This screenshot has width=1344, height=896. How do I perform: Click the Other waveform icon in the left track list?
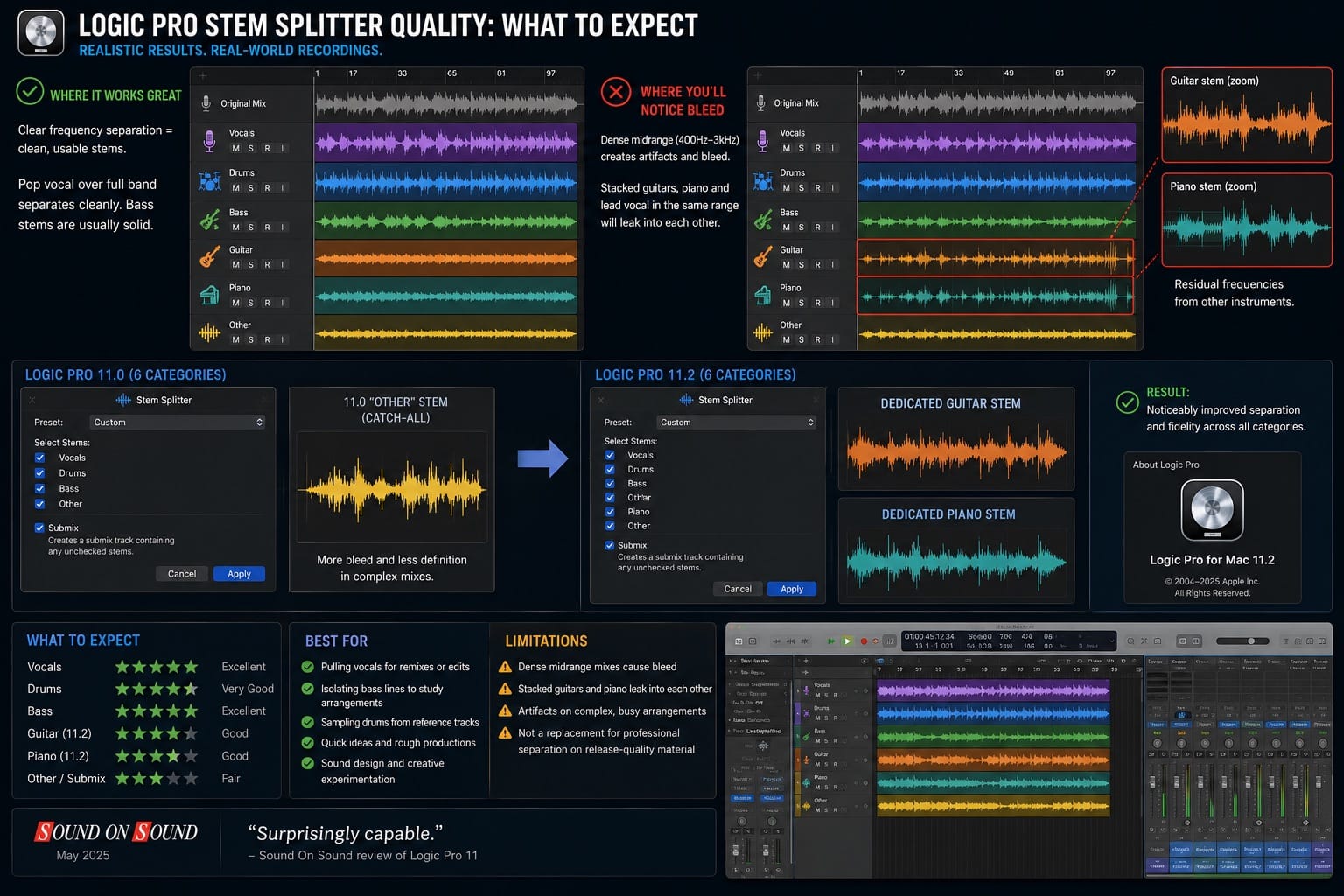click(x=209, y=332)
